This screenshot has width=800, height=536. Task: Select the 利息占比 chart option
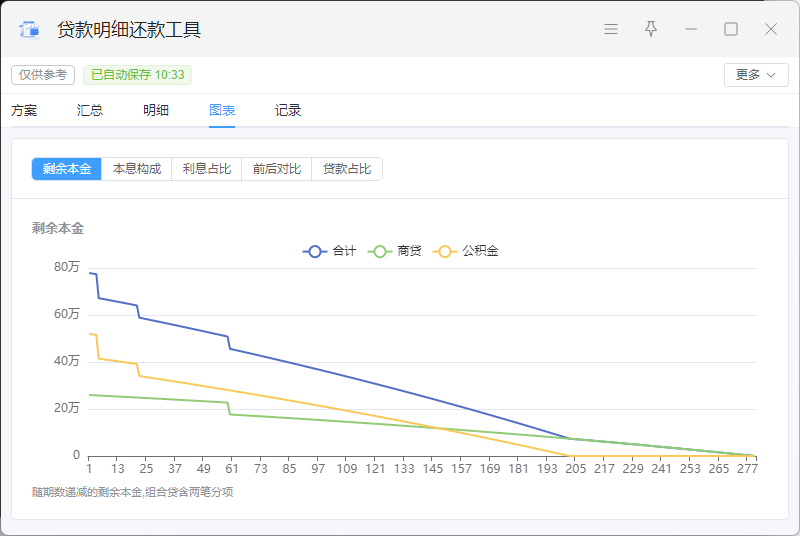coord(207,169)
